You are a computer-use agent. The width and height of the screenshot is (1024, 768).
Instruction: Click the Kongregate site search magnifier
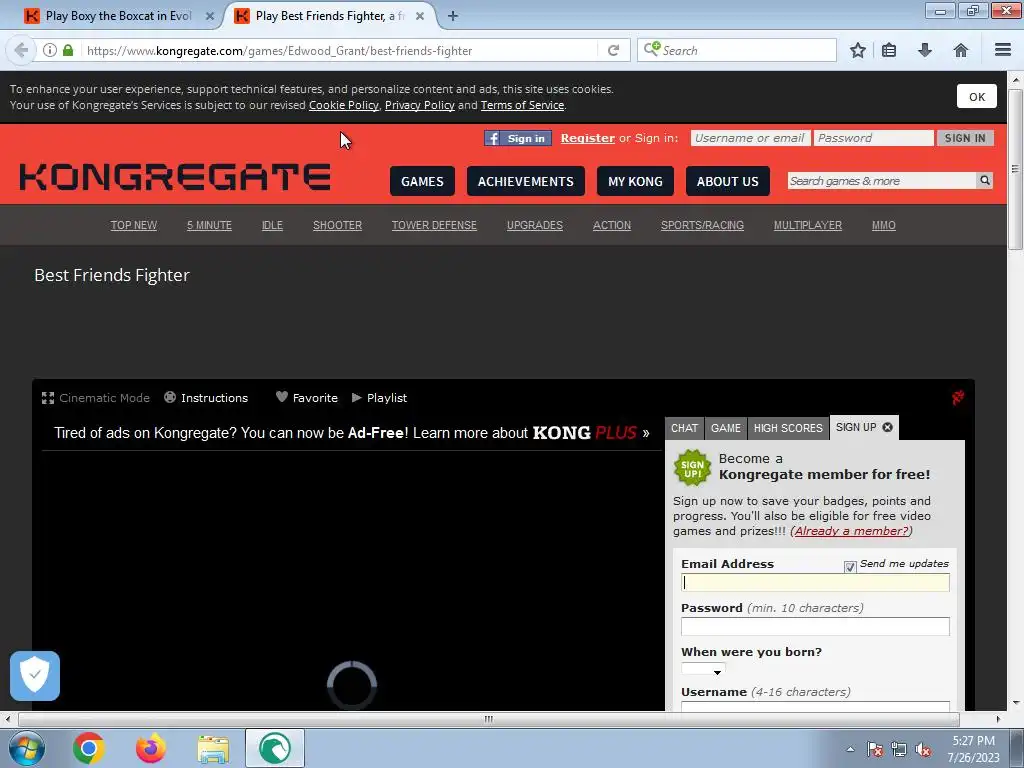984,180
